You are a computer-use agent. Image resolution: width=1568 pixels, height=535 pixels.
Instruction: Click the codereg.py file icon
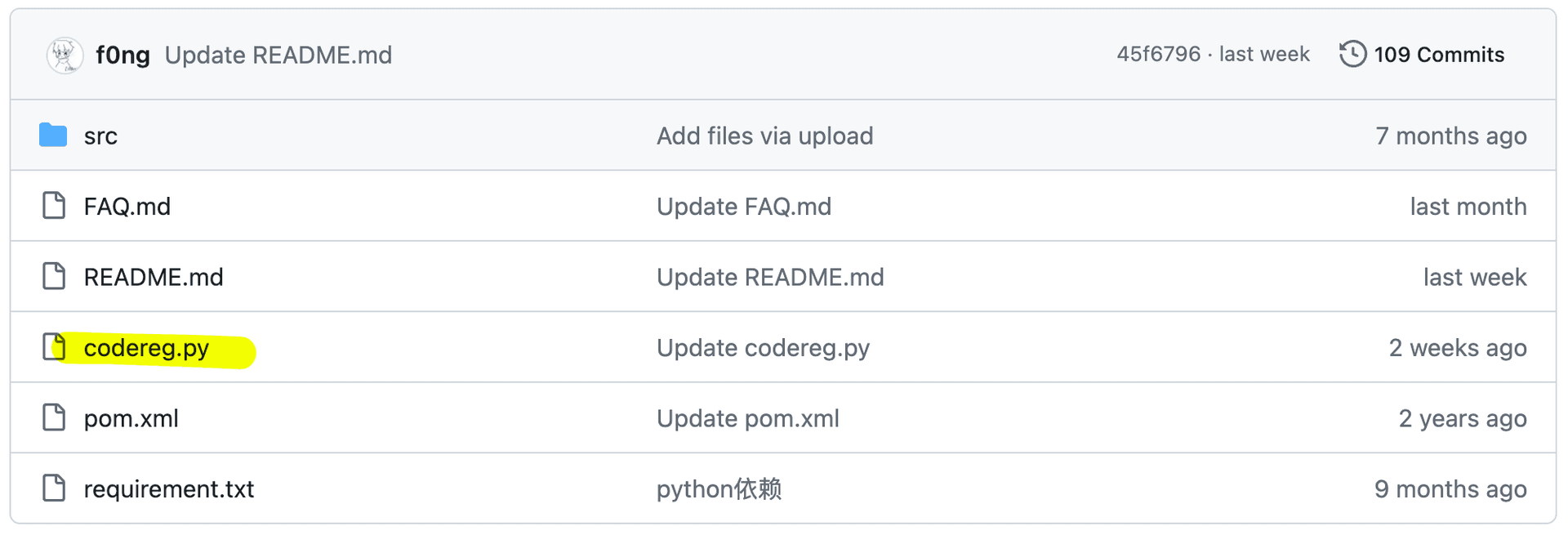54,347
